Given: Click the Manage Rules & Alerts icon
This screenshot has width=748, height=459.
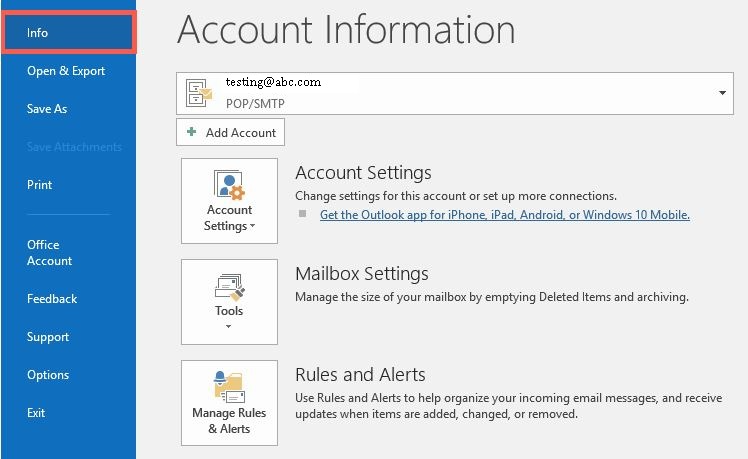Looking at the screenshot, I should tap(229, 386).
